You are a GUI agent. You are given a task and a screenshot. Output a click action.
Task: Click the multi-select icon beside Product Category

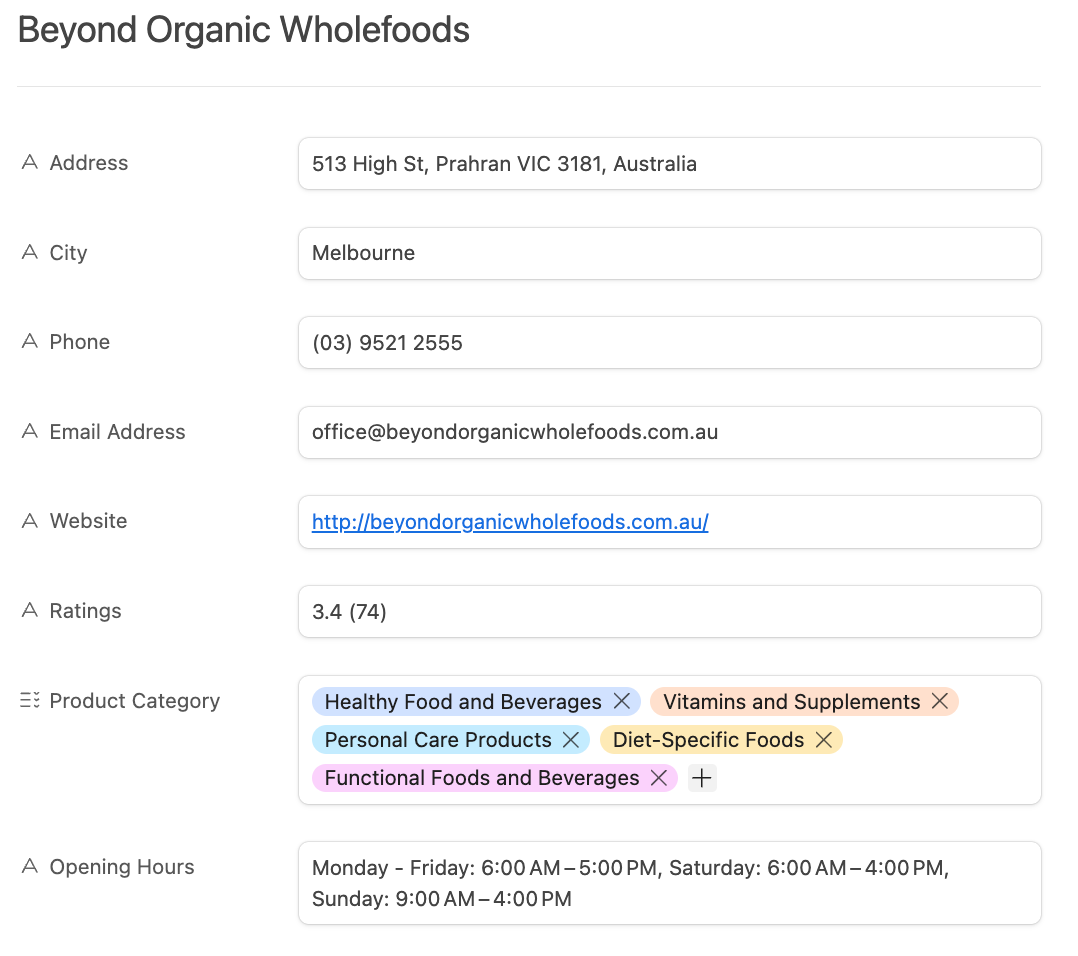tap(30, 700)
